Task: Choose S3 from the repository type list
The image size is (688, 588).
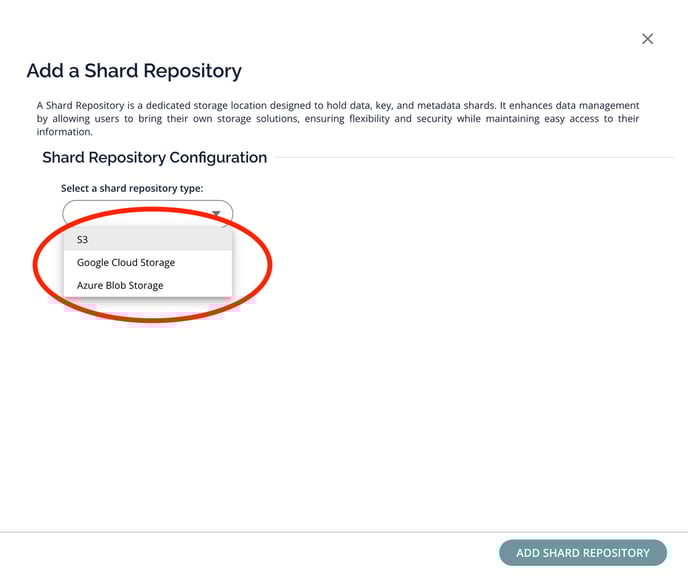Action: [x=147, y=239]
